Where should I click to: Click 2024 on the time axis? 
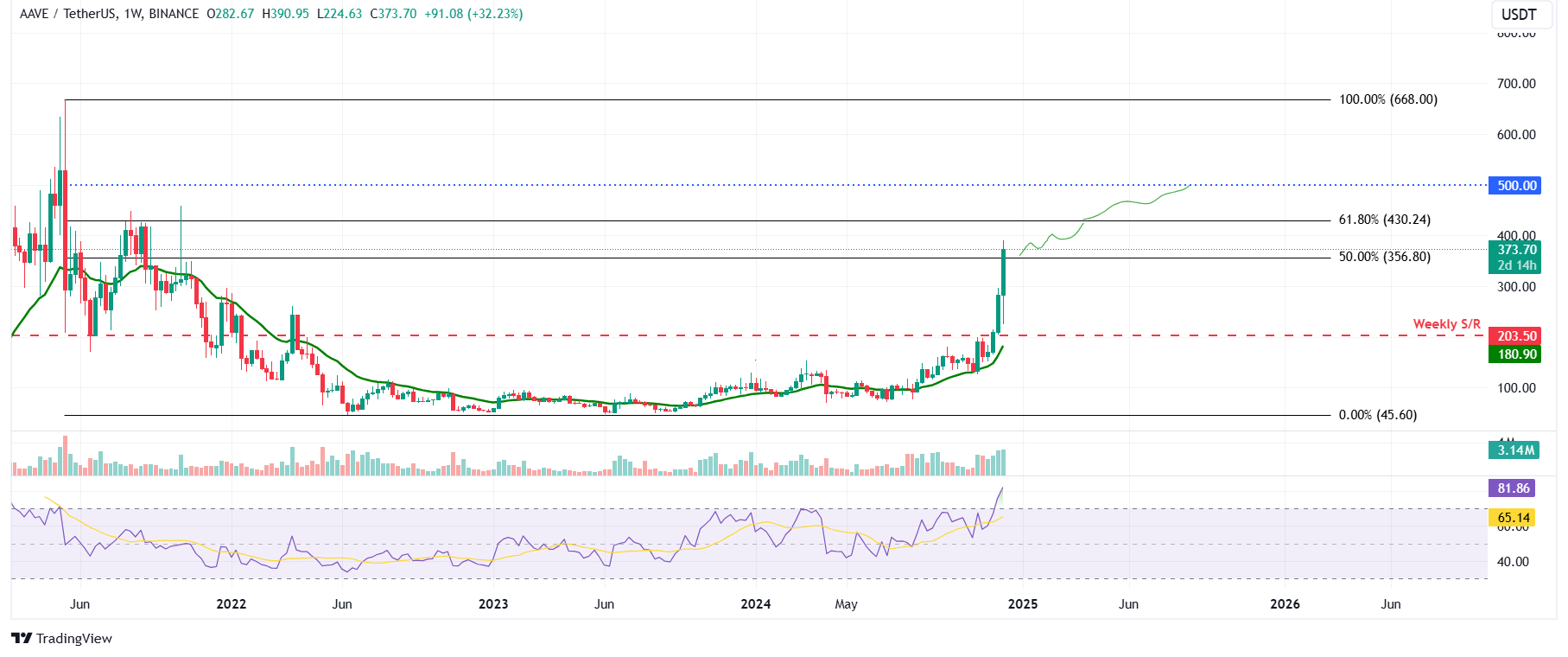[756, 604]
